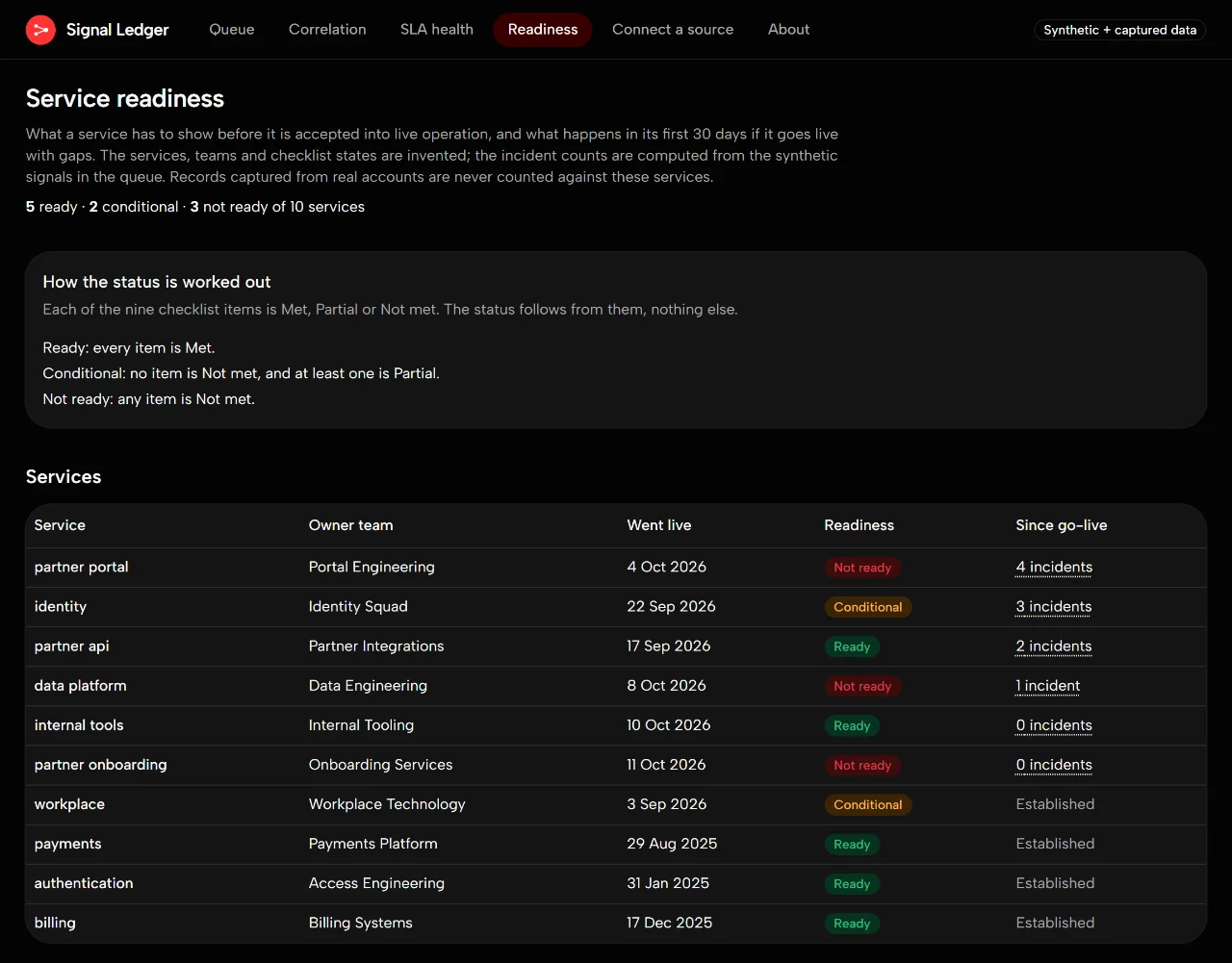Open partner onboarding's 0 incidents link
Viewport: 1232px width, 963px height.
click(x=1054, y=765)
